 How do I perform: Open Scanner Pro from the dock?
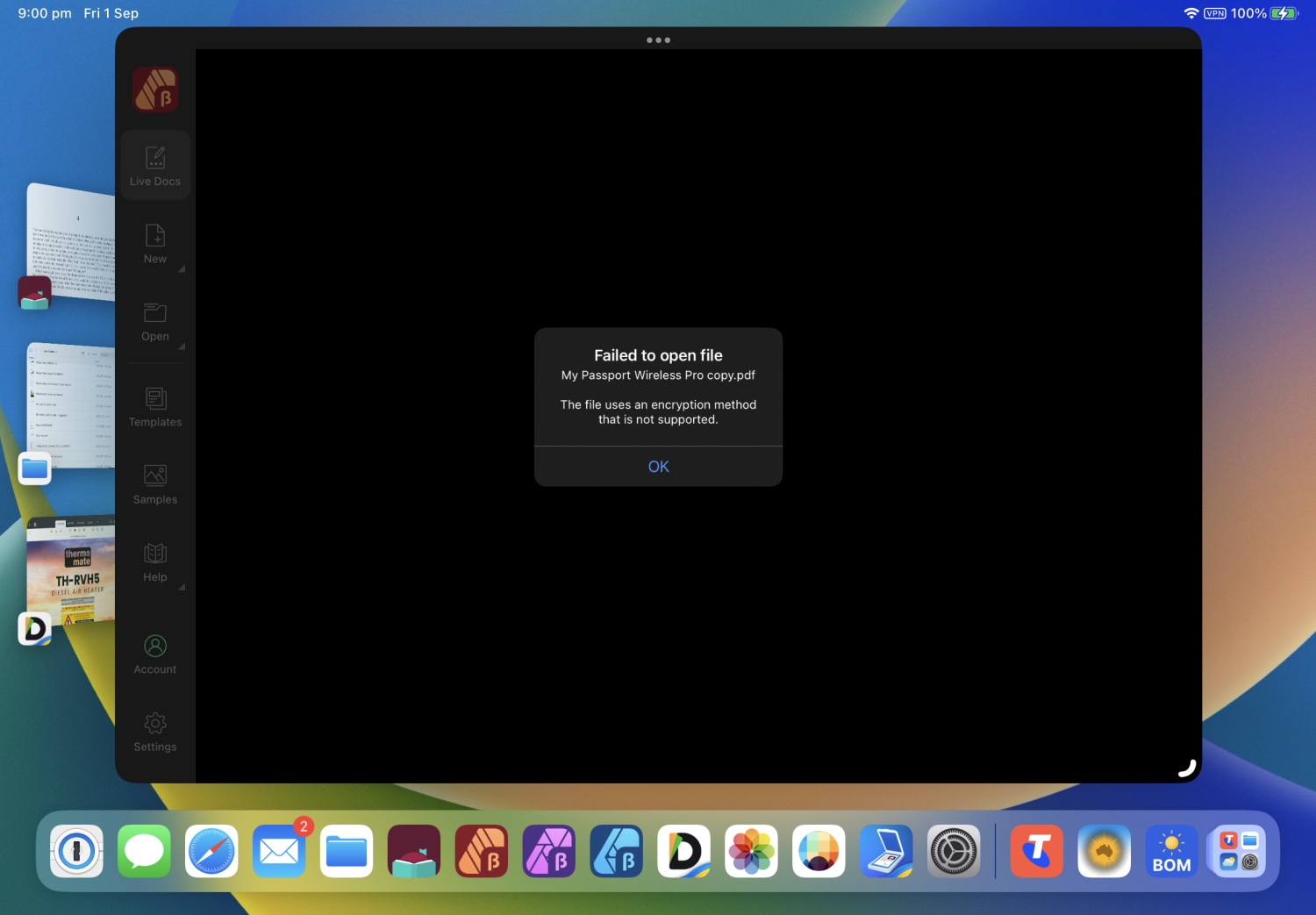(x=886, y=851)
